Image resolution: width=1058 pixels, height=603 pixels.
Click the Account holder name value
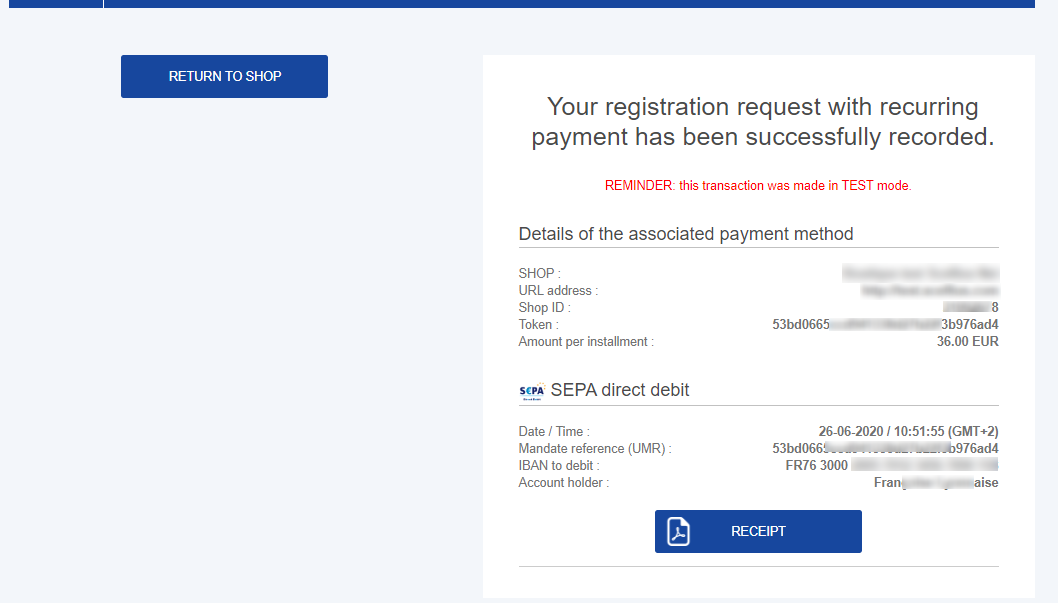pyautogui.click(x=936, y=482)
